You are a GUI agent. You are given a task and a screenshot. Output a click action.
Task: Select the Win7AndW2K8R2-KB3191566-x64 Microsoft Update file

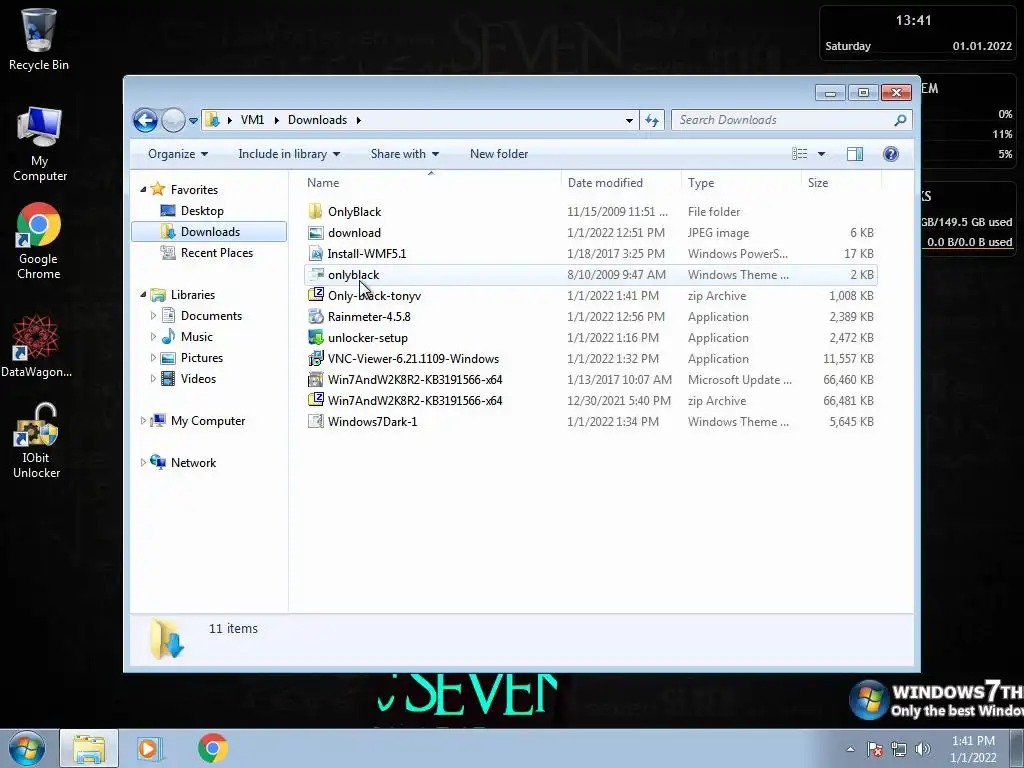591,379
